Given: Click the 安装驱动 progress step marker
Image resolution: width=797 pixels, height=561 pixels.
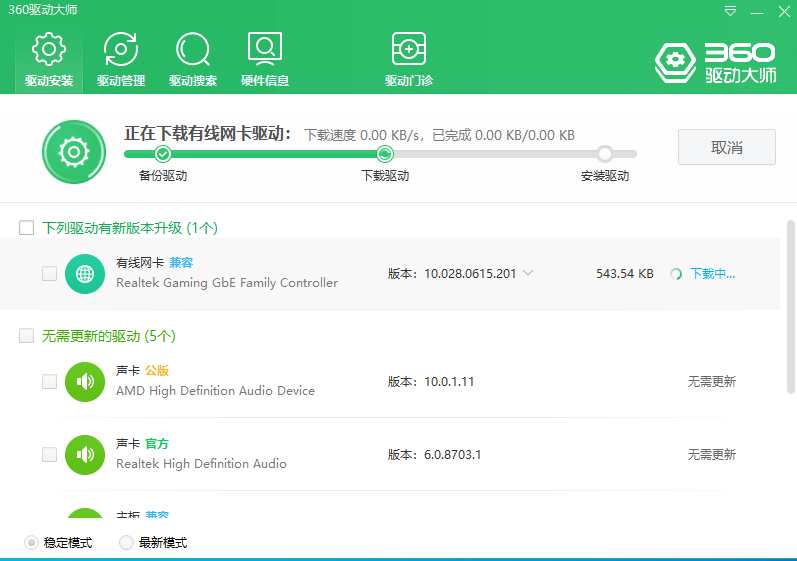Looking at the screenshot, I should click(x=605, y=153).
